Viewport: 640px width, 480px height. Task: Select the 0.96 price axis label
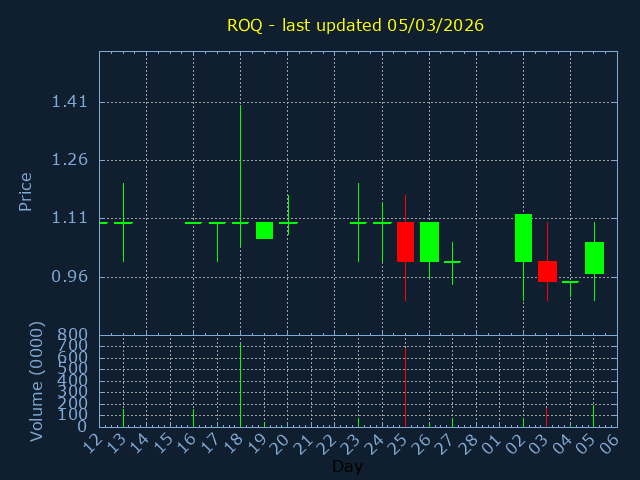[x=69, y=277]
